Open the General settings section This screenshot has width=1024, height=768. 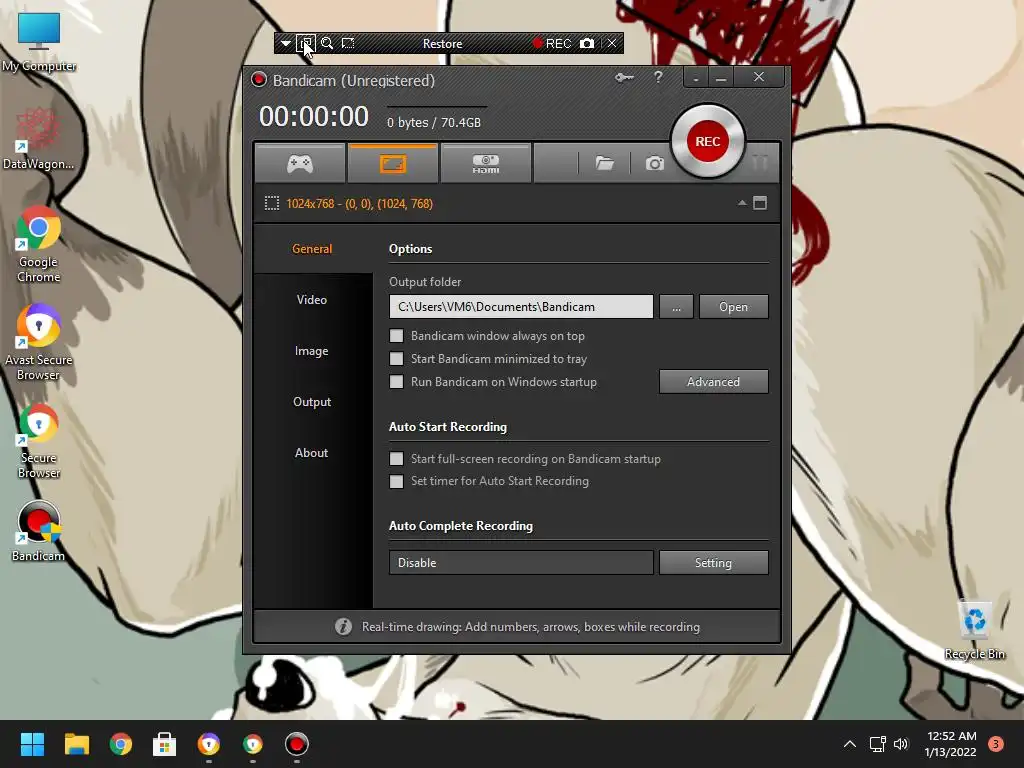coord(312,249)
